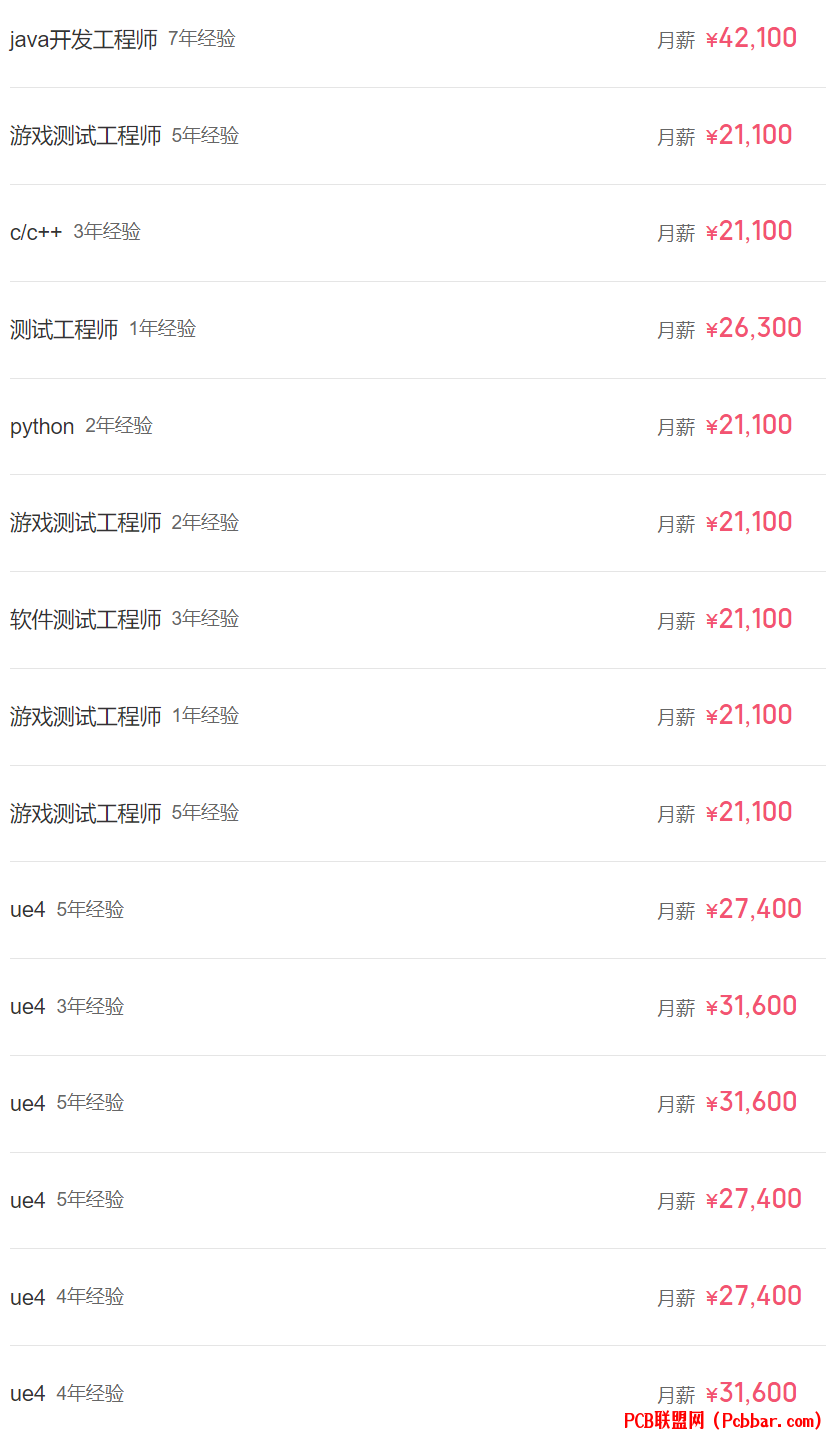The height and width of the screenshot is (1435, 826).
Task: Open the 测试工程师 1年经验 listing title
Action: tap(64, 329)
